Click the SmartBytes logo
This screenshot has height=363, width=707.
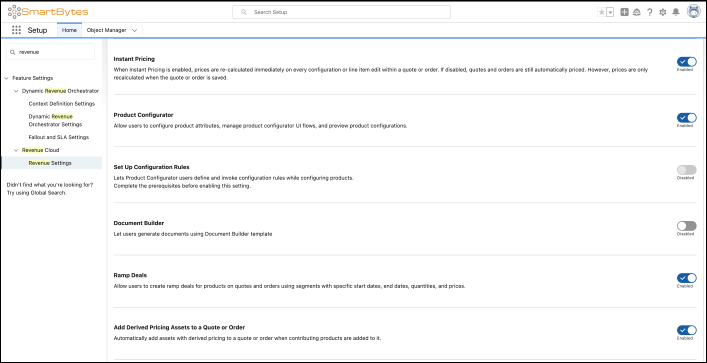[x=48, y=12]
